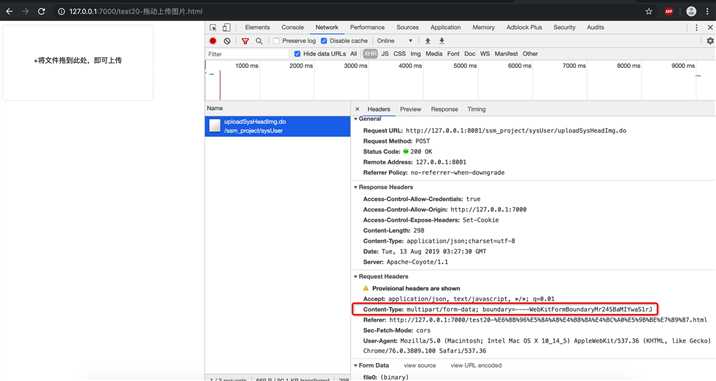Filter requests by XHR
Image resolution: width=716 pixels, height=381 pixels.
pyautogui.click(x=370, y=54)
